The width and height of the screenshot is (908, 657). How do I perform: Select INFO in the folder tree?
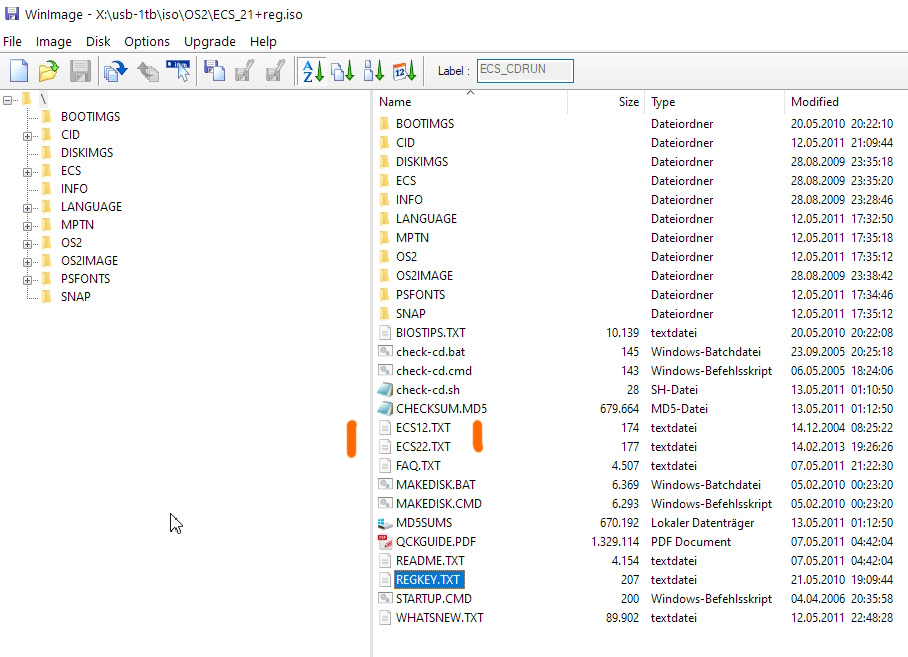tap(74, 188)
